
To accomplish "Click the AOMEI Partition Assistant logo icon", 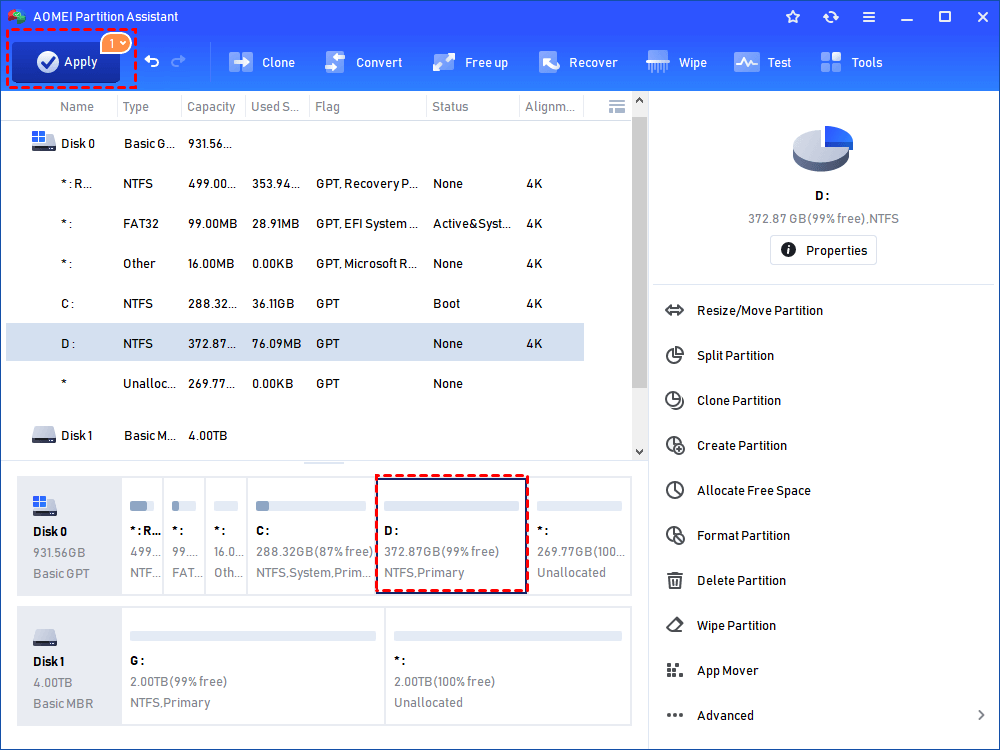I will (17, 17).
